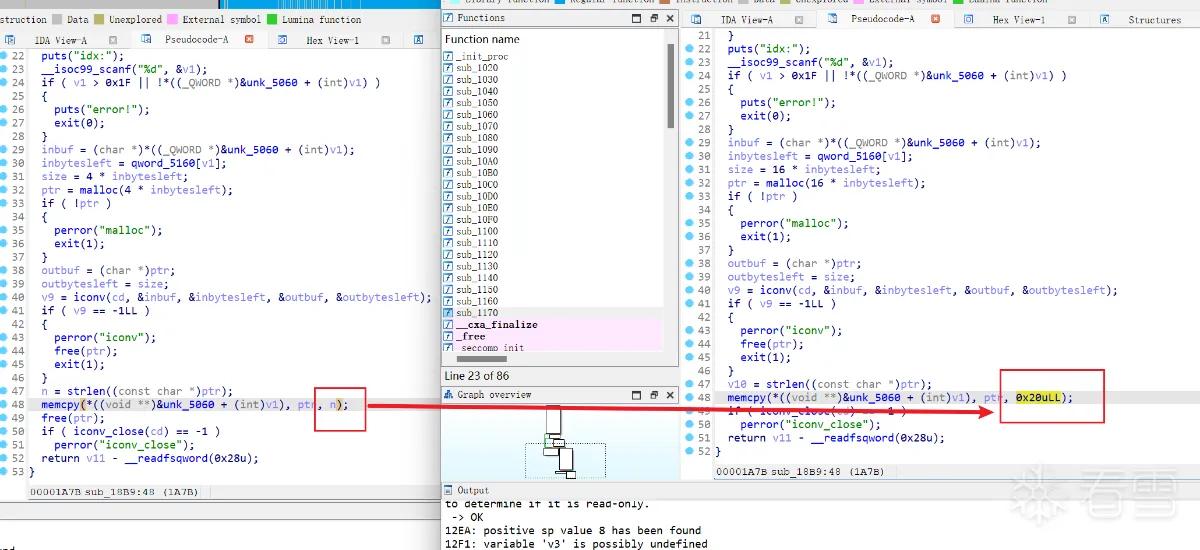
Task: Click the Structures tab icon in right window
Action: click(1105, 20)
